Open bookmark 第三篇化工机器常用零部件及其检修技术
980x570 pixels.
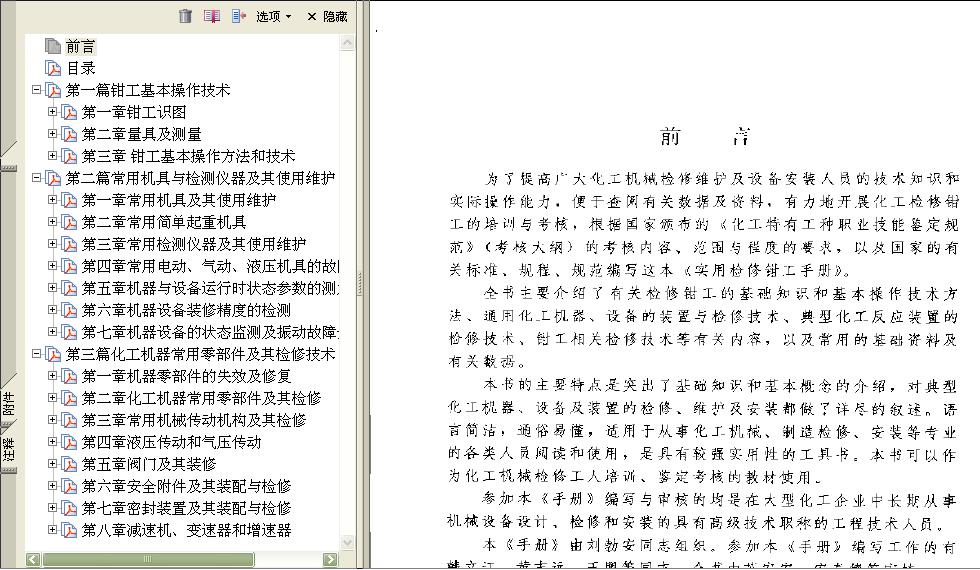200,354
